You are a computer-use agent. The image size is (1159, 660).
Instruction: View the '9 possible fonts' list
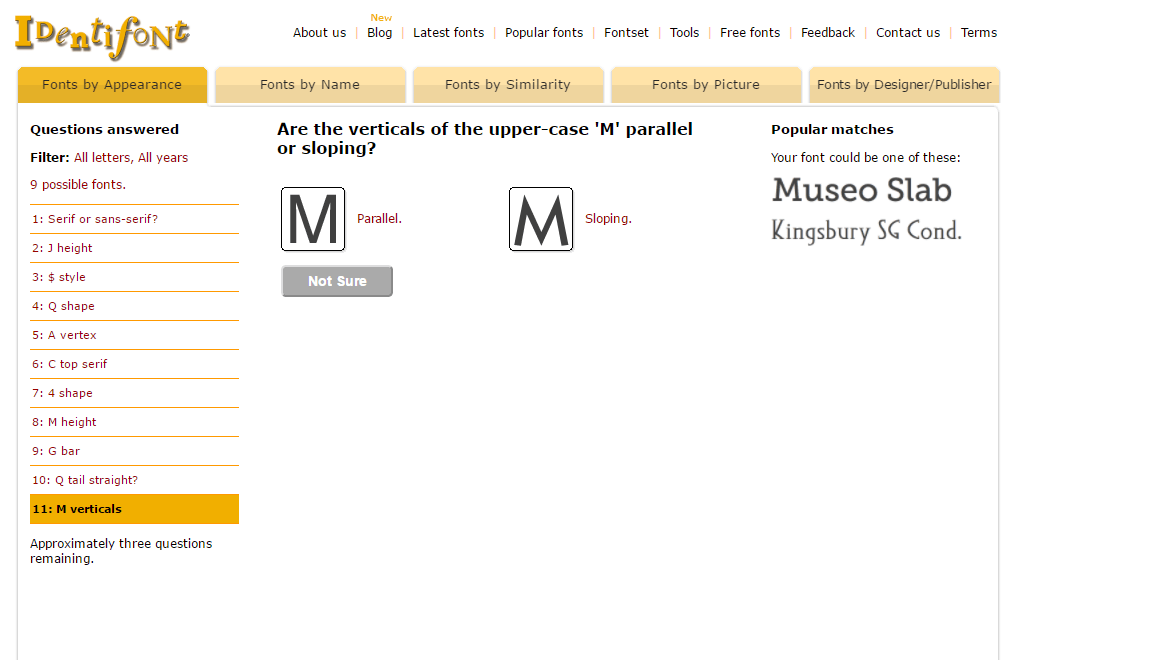click(x=78, y=185)
